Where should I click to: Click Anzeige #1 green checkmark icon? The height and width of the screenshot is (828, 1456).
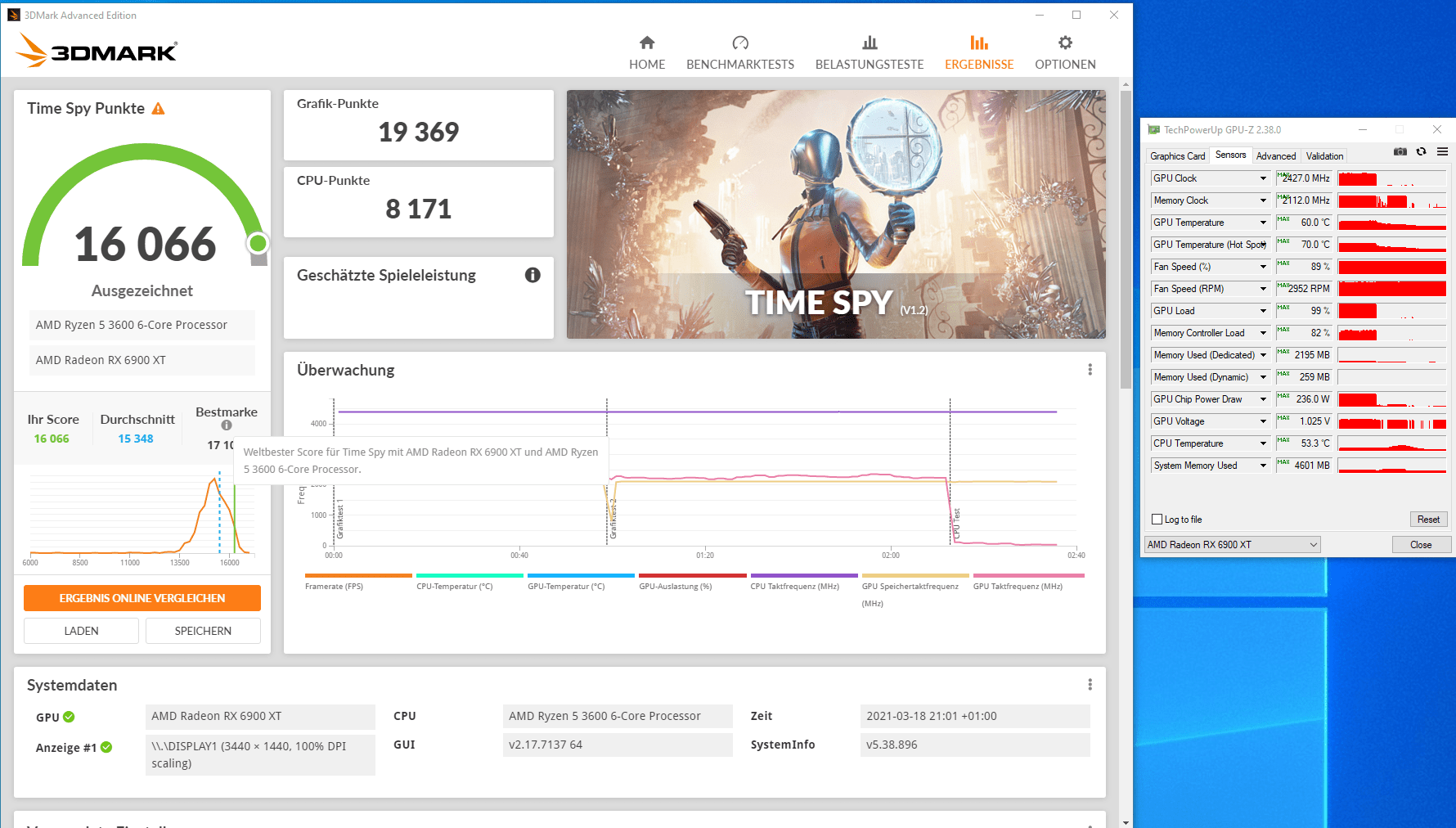(x=106, y=747)
